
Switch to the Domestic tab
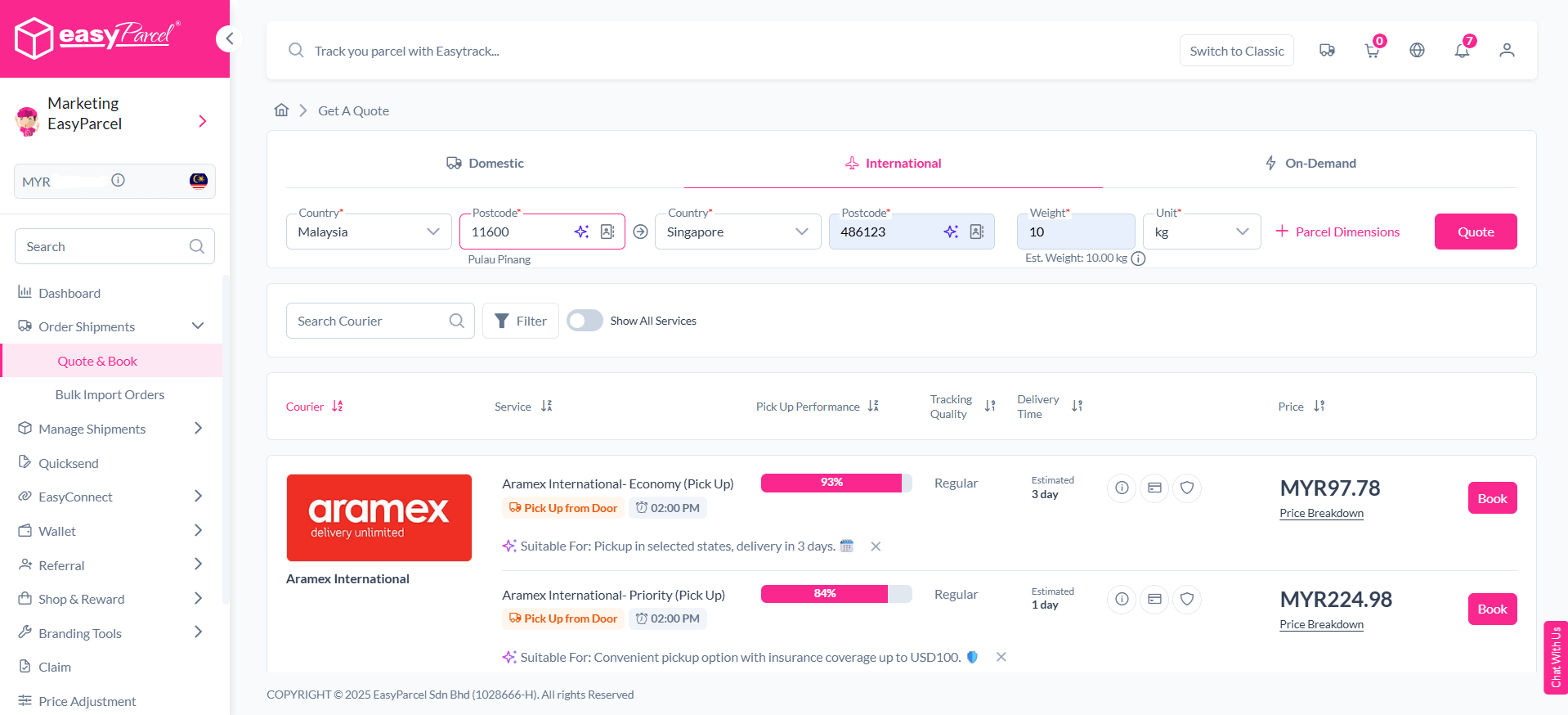485,164
